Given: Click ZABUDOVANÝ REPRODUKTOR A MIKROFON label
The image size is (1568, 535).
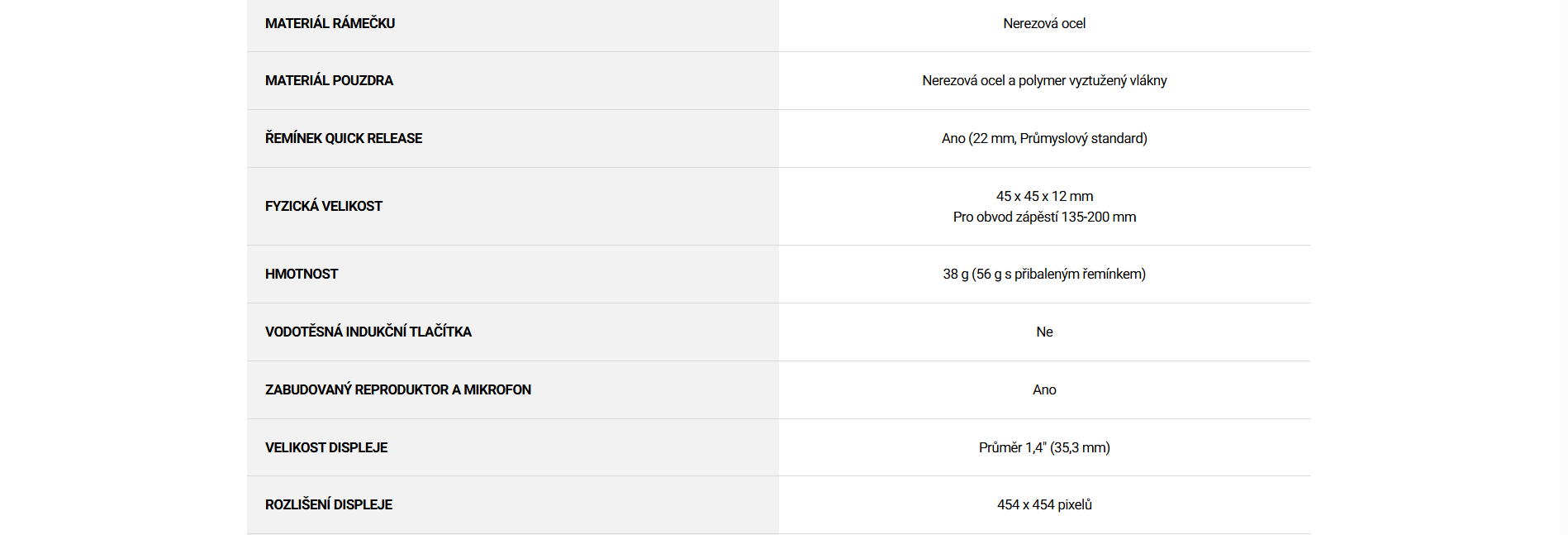Looking at the screenshot, I should pos(398,389).
